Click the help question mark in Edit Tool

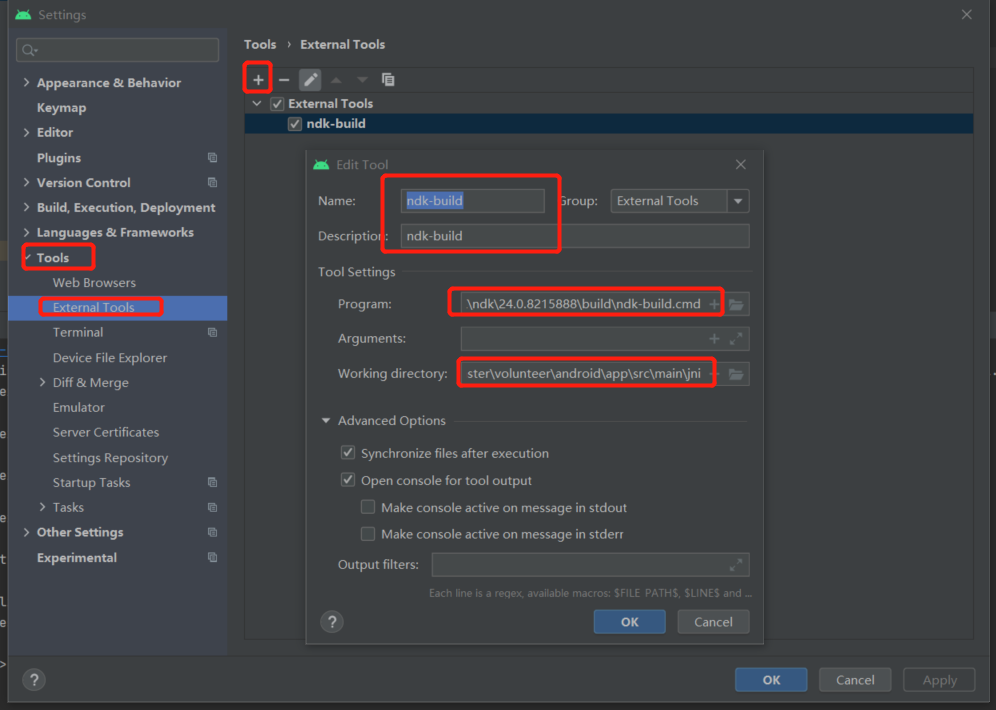tap(332, 621)
